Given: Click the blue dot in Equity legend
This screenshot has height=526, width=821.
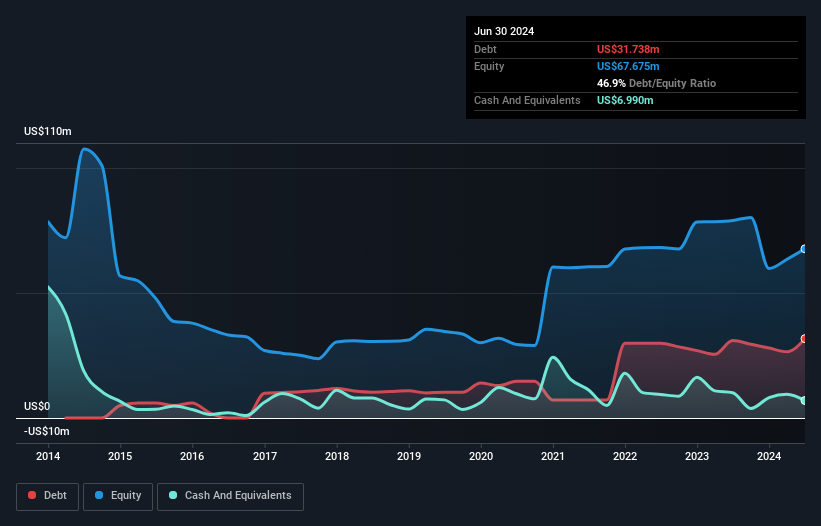Looking at the screenshot, I should point(98,495).
